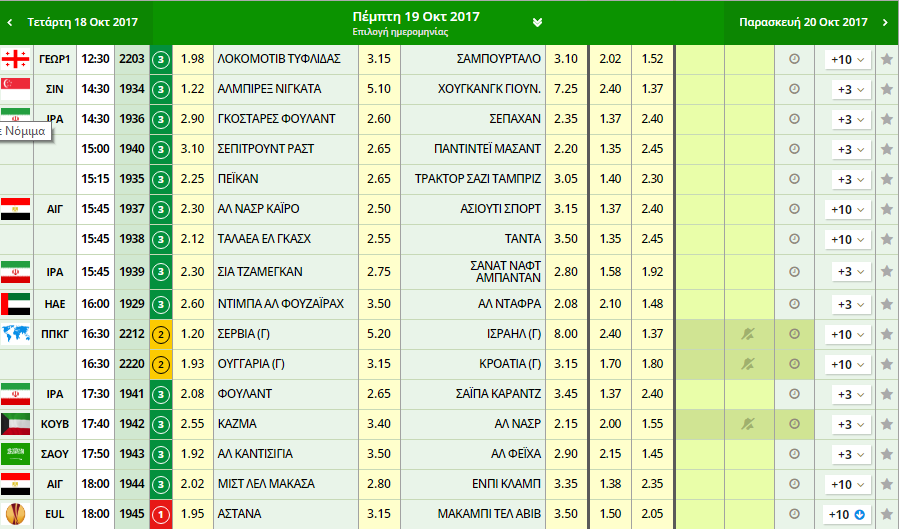Click yellow minimum-2 badge on ΣΕΡΒΙΑ (Γ) row
The image size is (901, 529).
161,334
